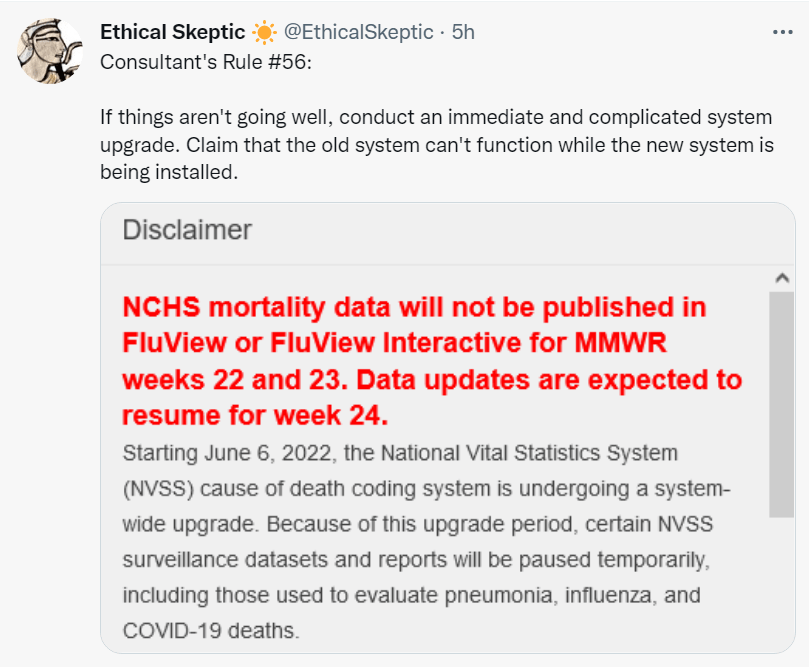Click the @EthicalSkeptic handle
The image size is (809, 667).
(x=362, y=32)
